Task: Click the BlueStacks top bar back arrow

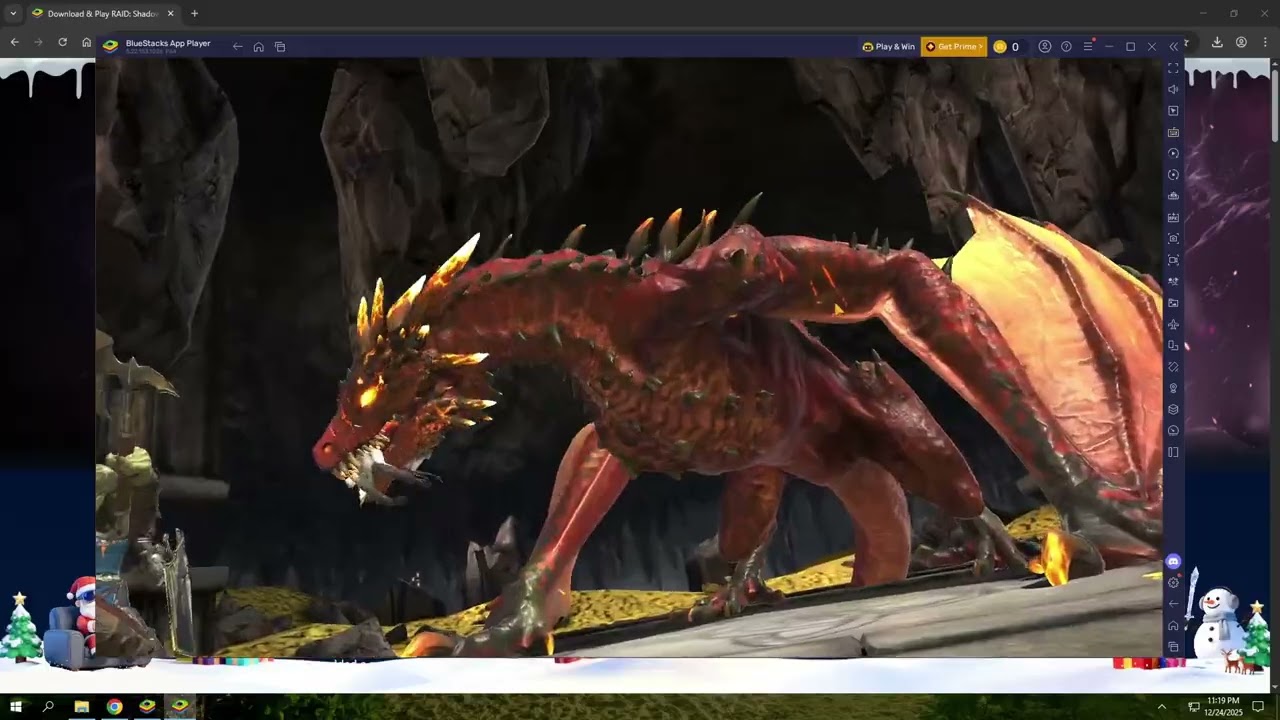Action: 237,47
